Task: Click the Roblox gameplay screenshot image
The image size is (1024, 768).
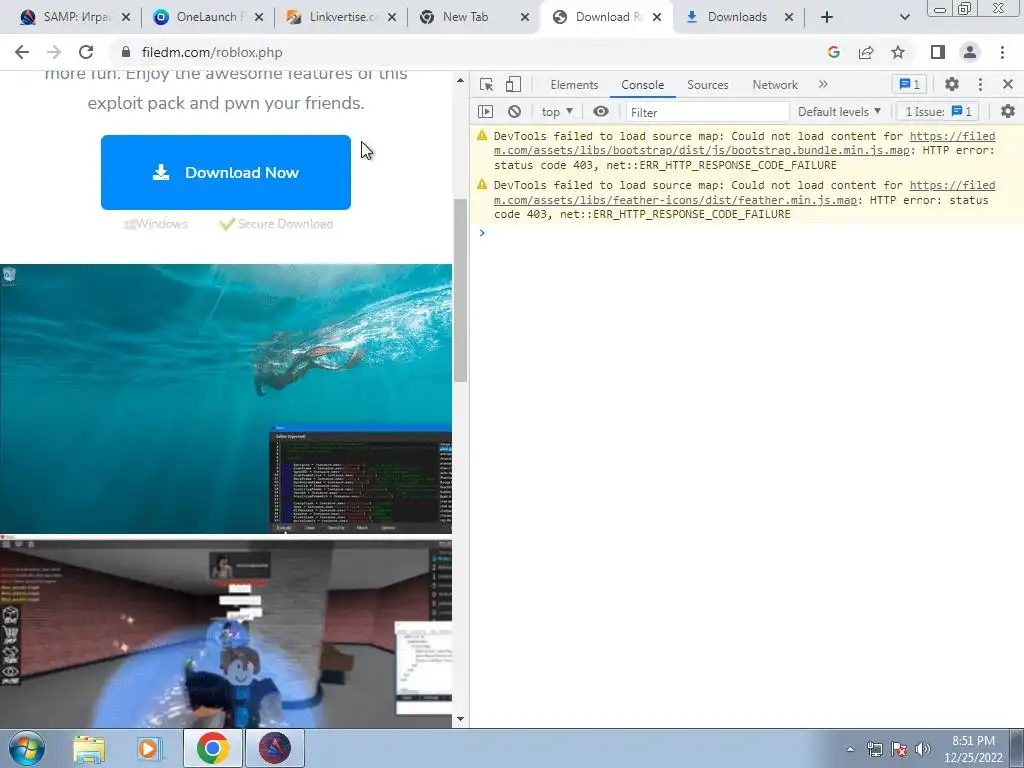Action: point(226,632)
